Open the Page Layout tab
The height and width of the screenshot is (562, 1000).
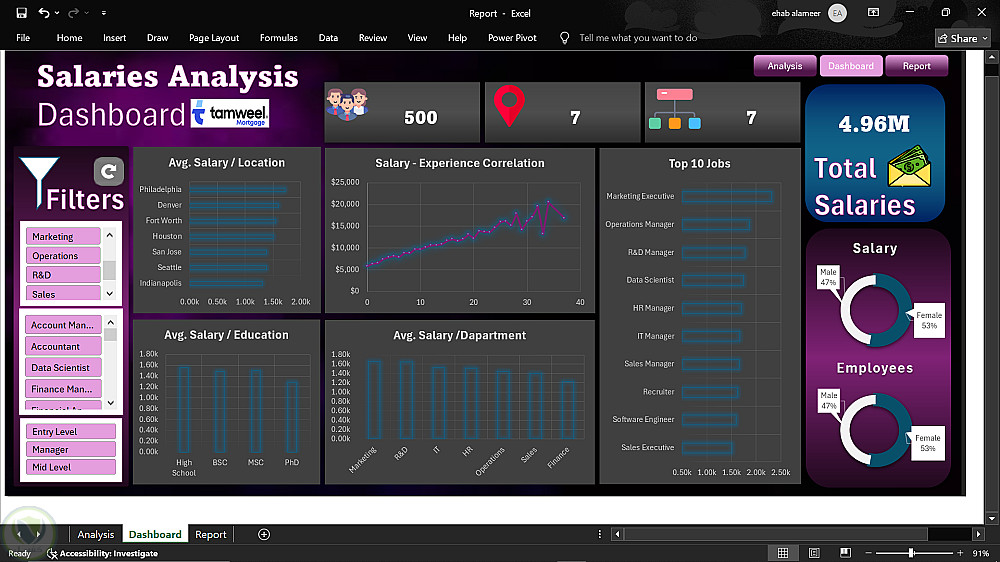pyautogui.click(x=214, y=38)
